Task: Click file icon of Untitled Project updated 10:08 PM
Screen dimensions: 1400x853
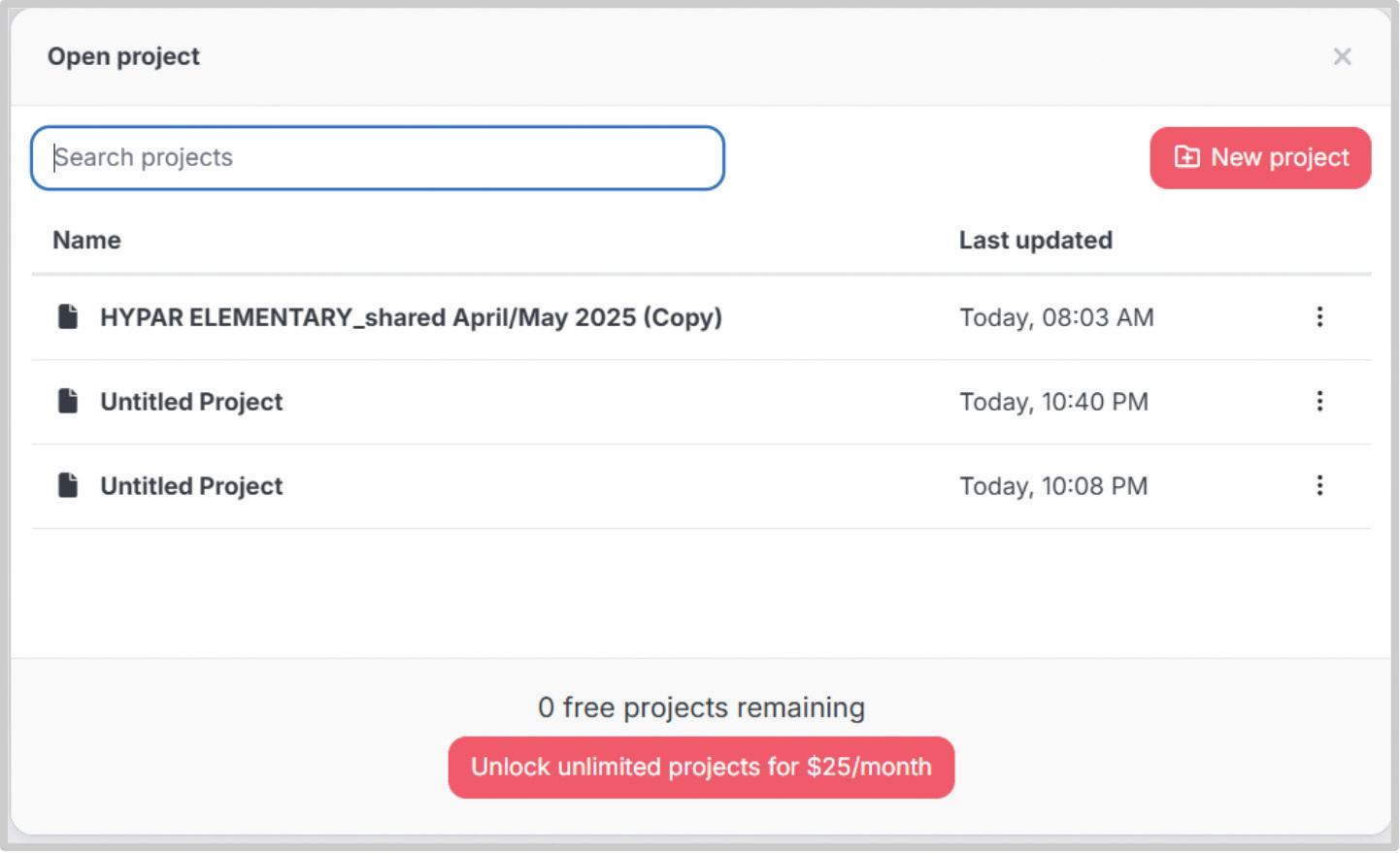Action: pos(68,486)
